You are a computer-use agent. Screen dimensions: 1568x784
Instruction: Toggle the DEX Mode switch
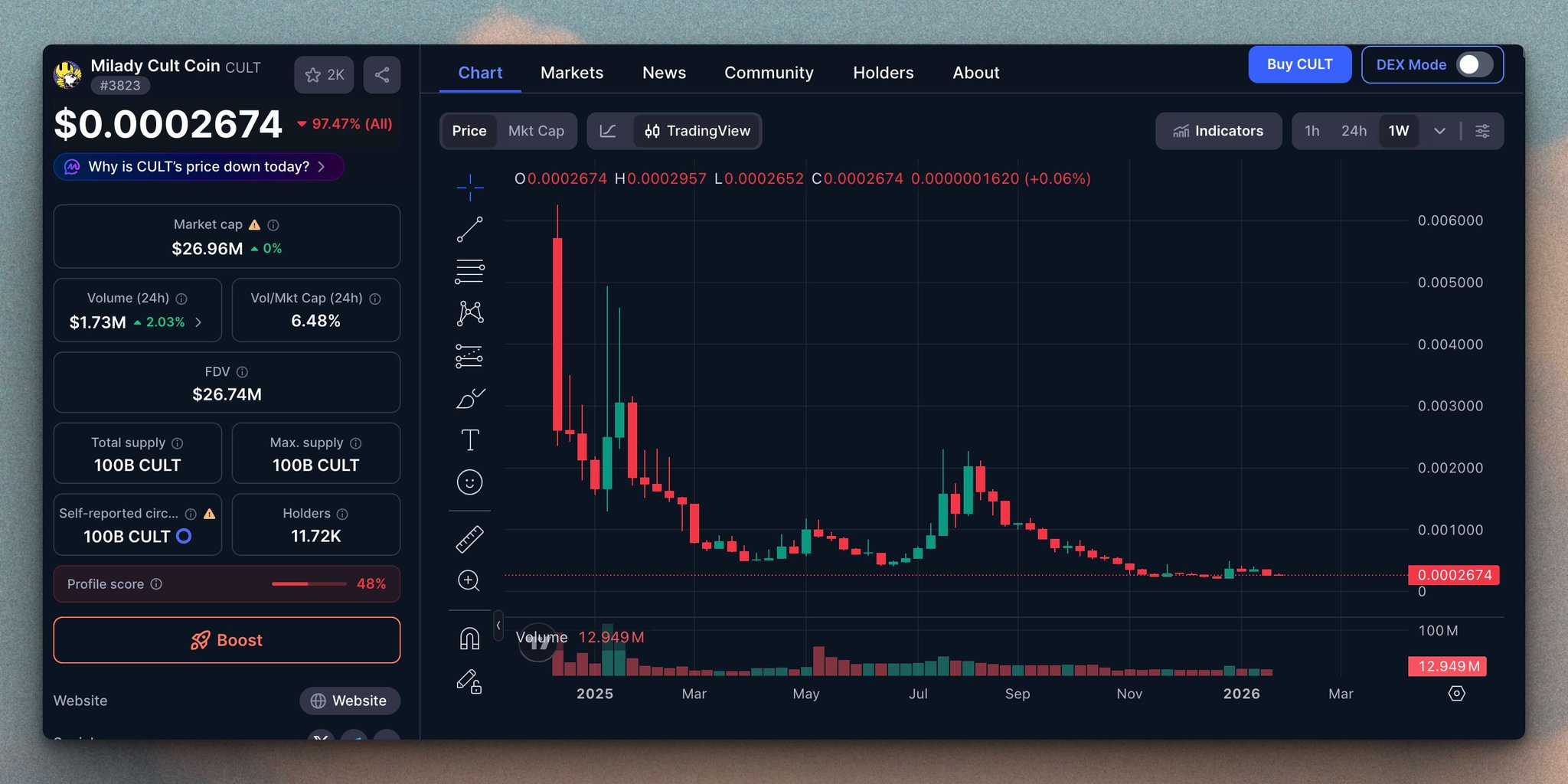(1475, 65)
